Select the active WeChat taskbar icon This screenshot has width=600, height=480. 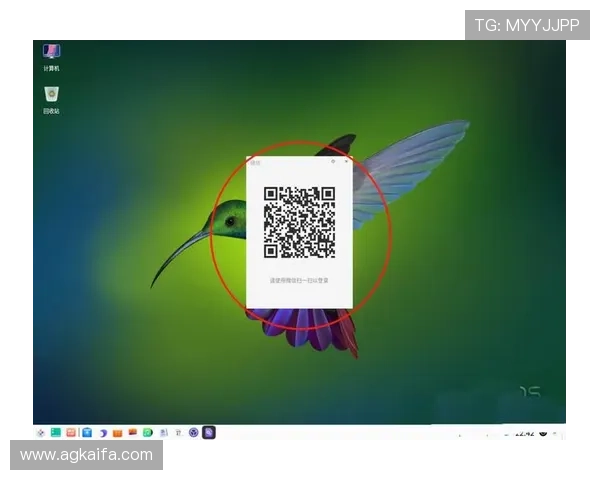(209, 433)
